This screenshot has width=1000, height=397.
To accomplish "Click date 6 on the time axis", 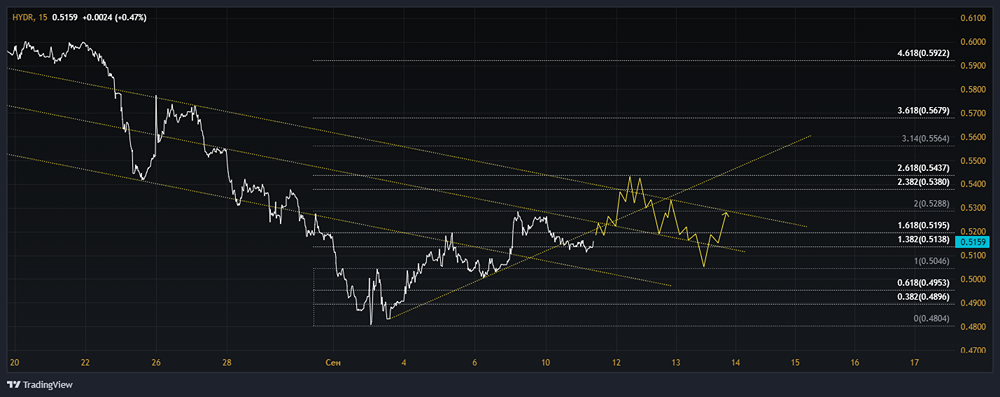I will pyautogui.click(x=475, y=363).
